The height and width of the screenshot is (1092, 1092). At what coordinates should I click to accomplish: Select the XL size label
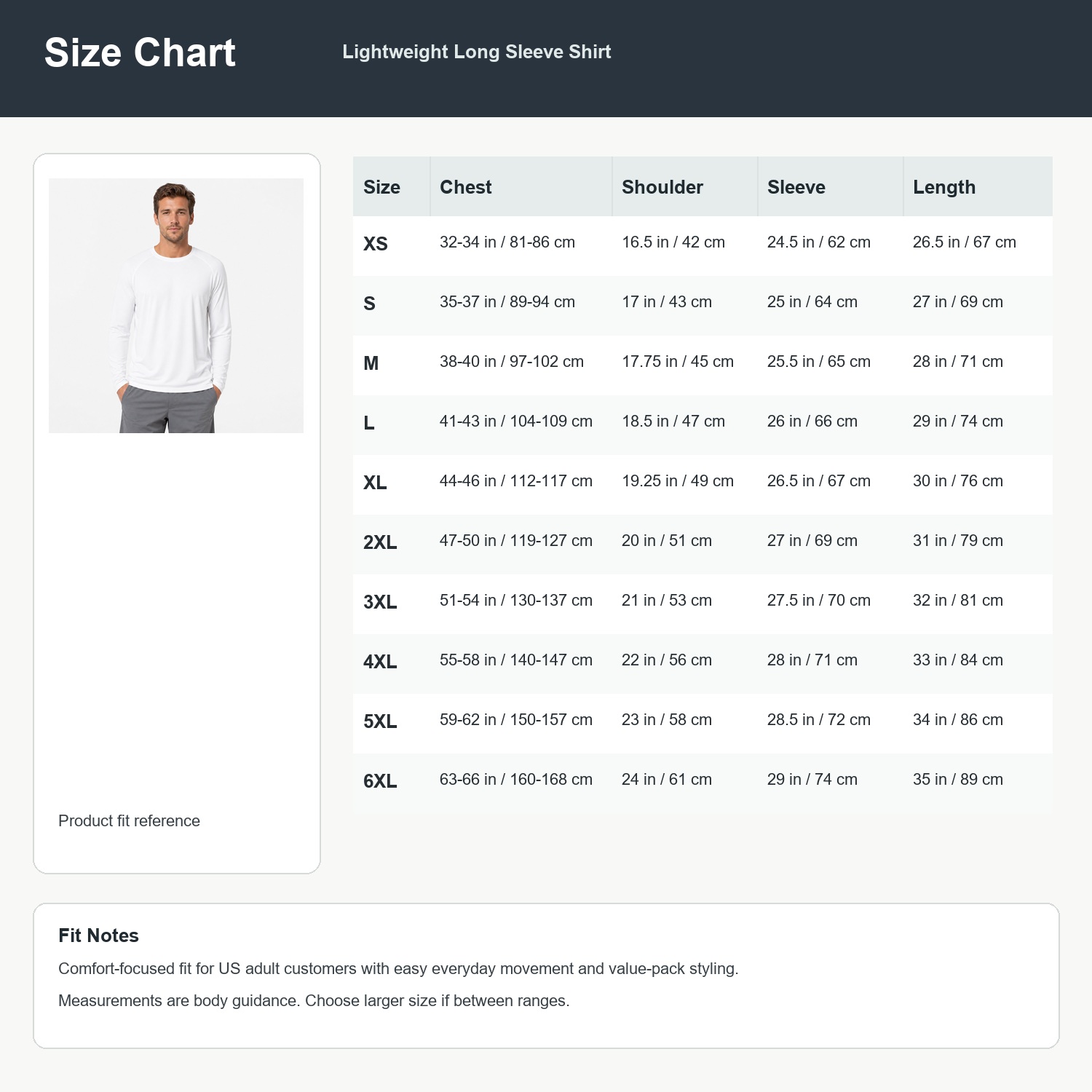[375, 483]
